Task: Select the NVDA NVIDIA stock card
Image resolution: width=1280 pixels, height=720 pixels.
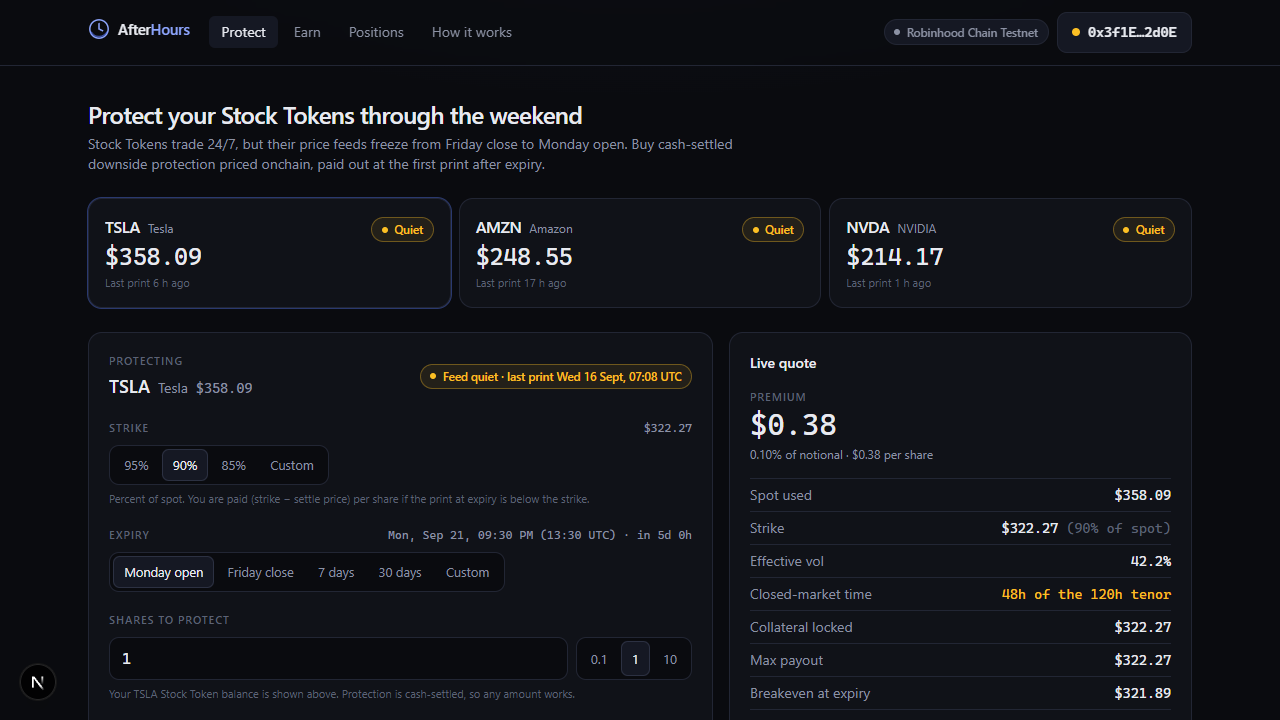Action: pyautogui.click(x=1010, y=253)
